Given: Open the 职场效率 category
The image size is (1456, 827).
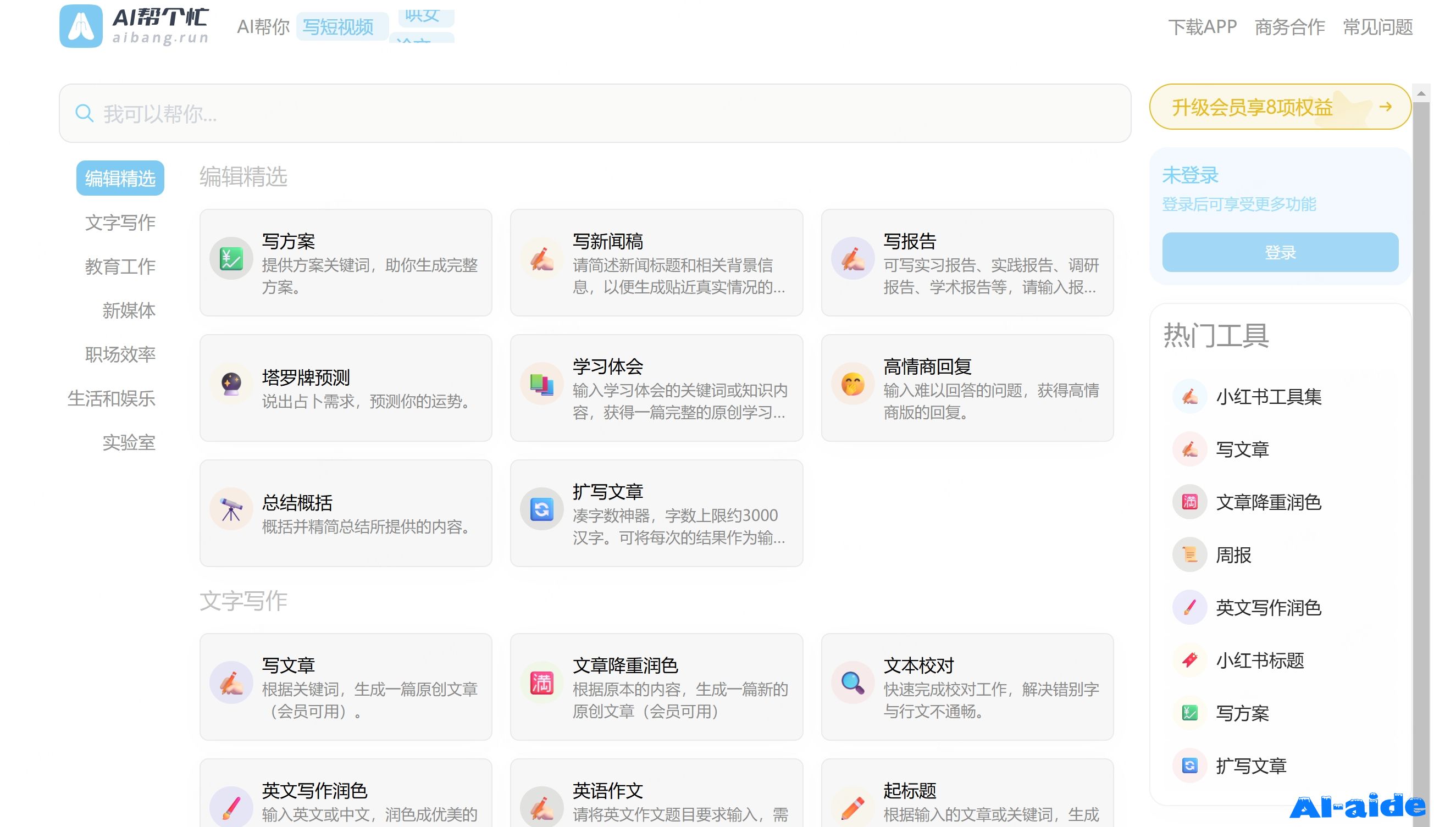Looking at the screenshot, I should click(x=120, y=354).
